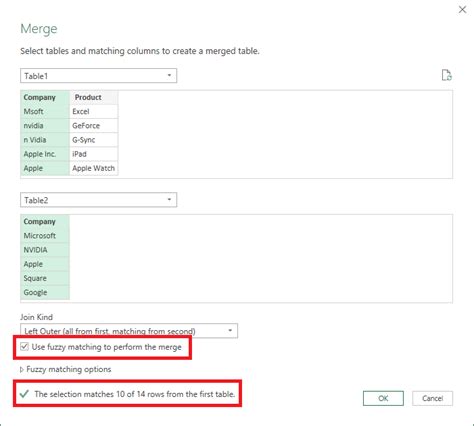This screenshot has height=426, width=474.
Task: Click the Apple cell in Table2
Action: (45, 264)
